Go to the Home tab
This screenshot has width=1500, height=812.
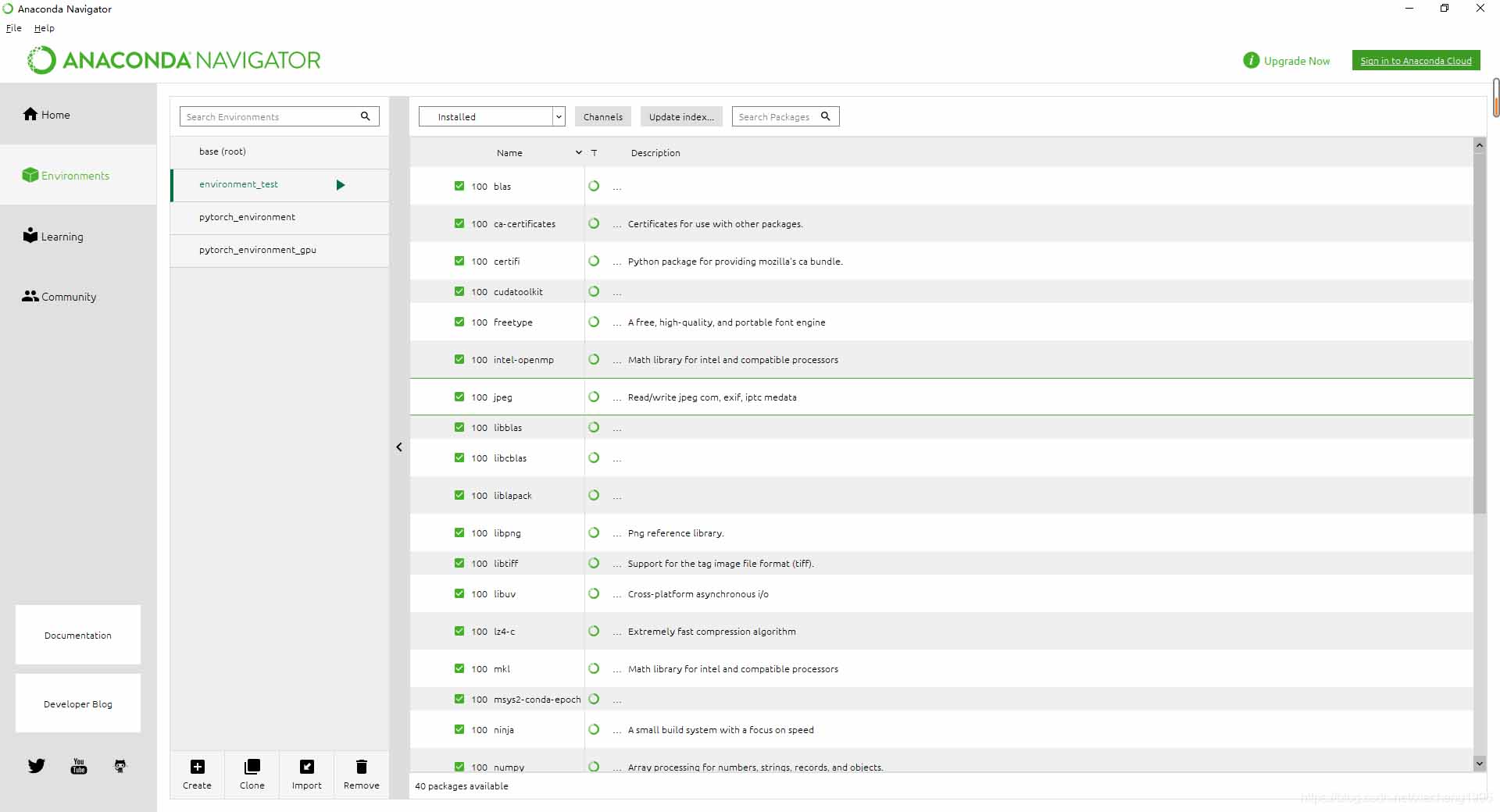tap(78, 114)
